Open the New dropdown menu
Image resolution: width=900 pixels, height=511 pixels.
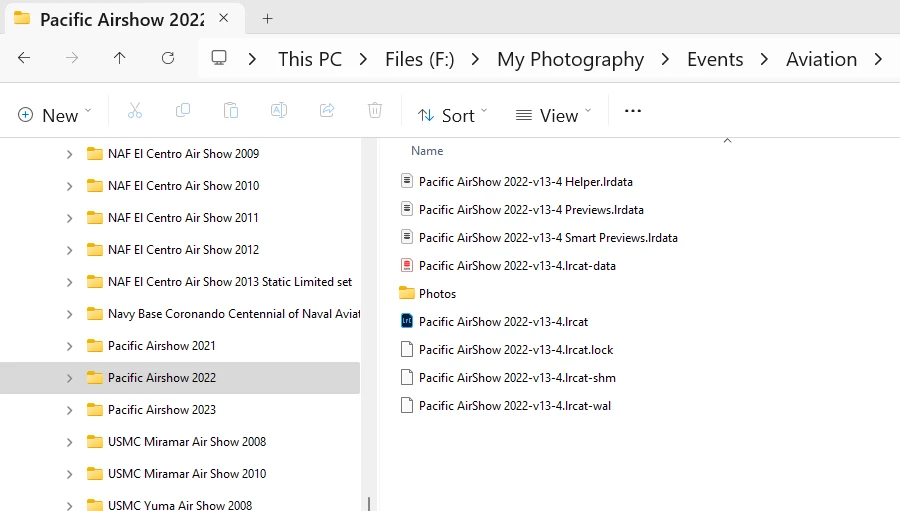tap(55, 115)
